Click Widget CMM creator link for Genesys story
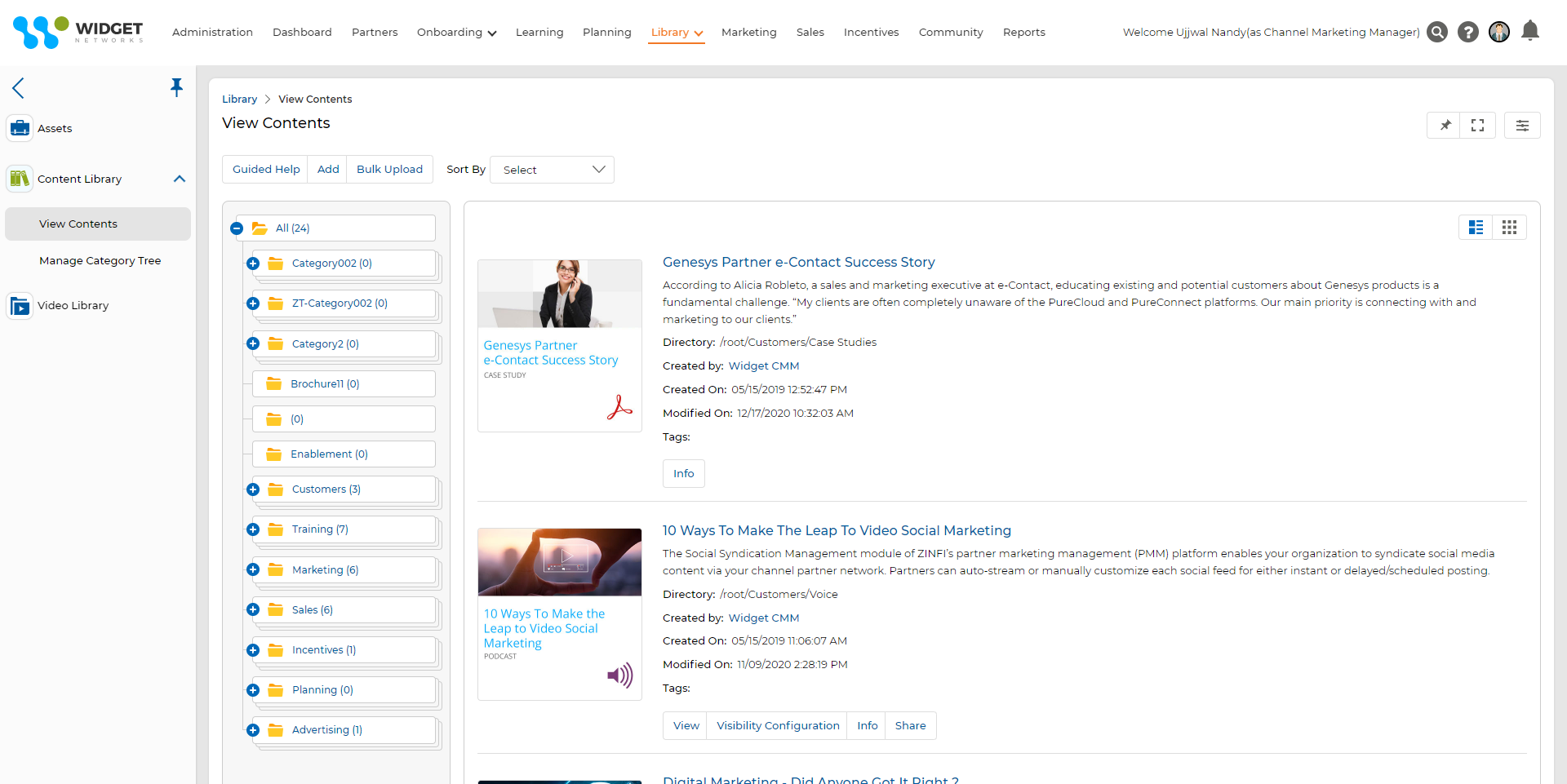The image size is (1567, 784). [764, 366]
